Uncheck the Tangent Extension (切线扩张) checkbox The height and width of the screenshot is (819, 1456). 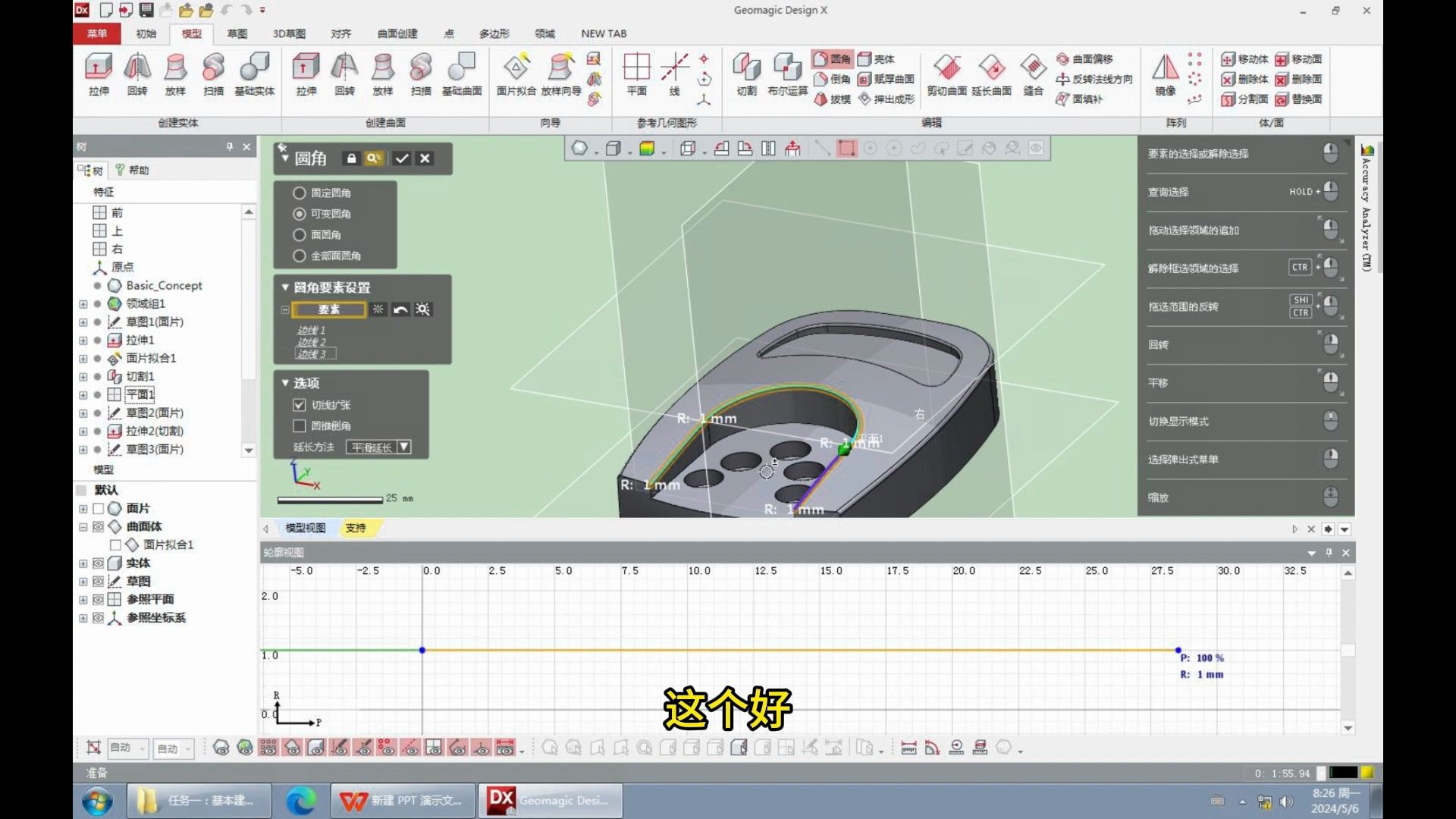pyautogui.click(x=300, y=405)
